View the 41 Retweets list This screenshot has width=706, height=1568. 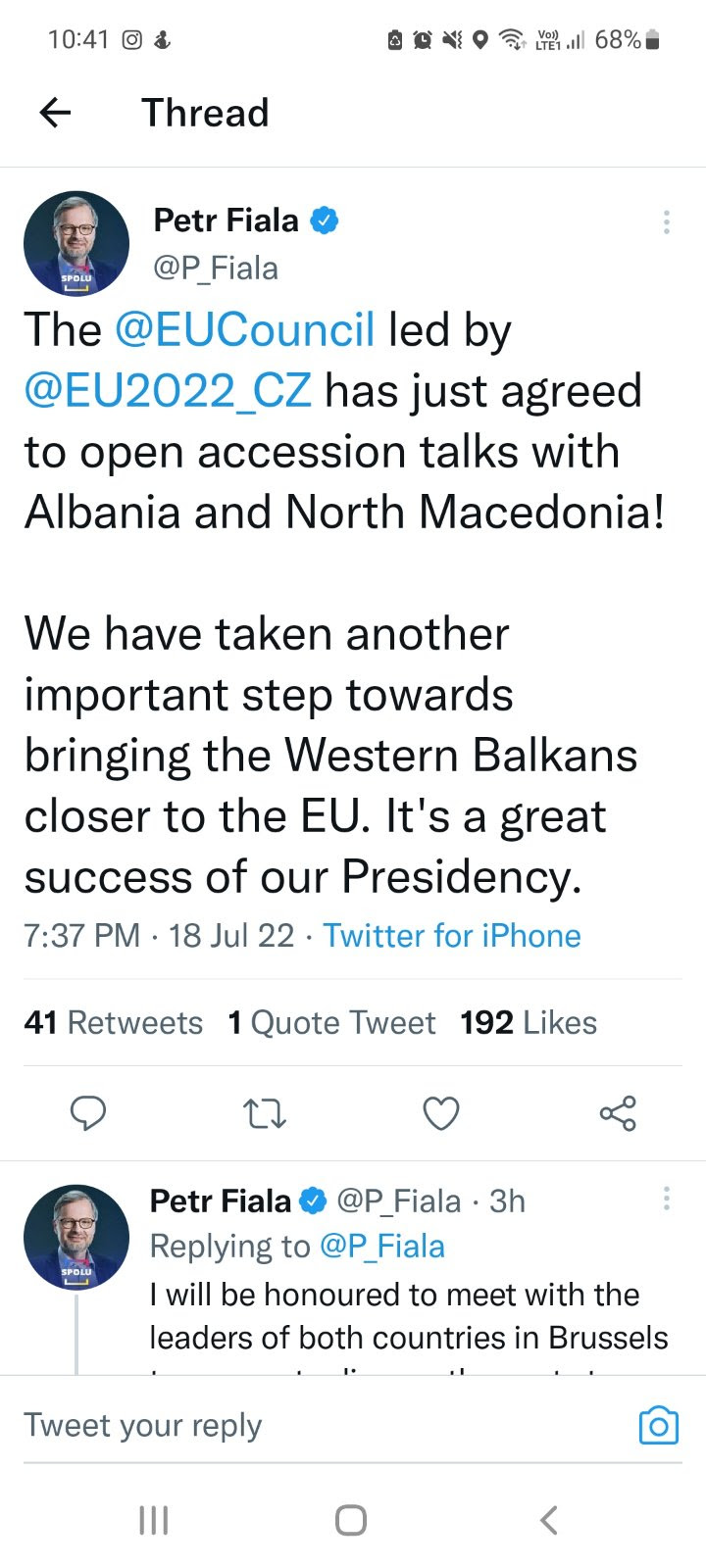click(x=114, y=1023)
